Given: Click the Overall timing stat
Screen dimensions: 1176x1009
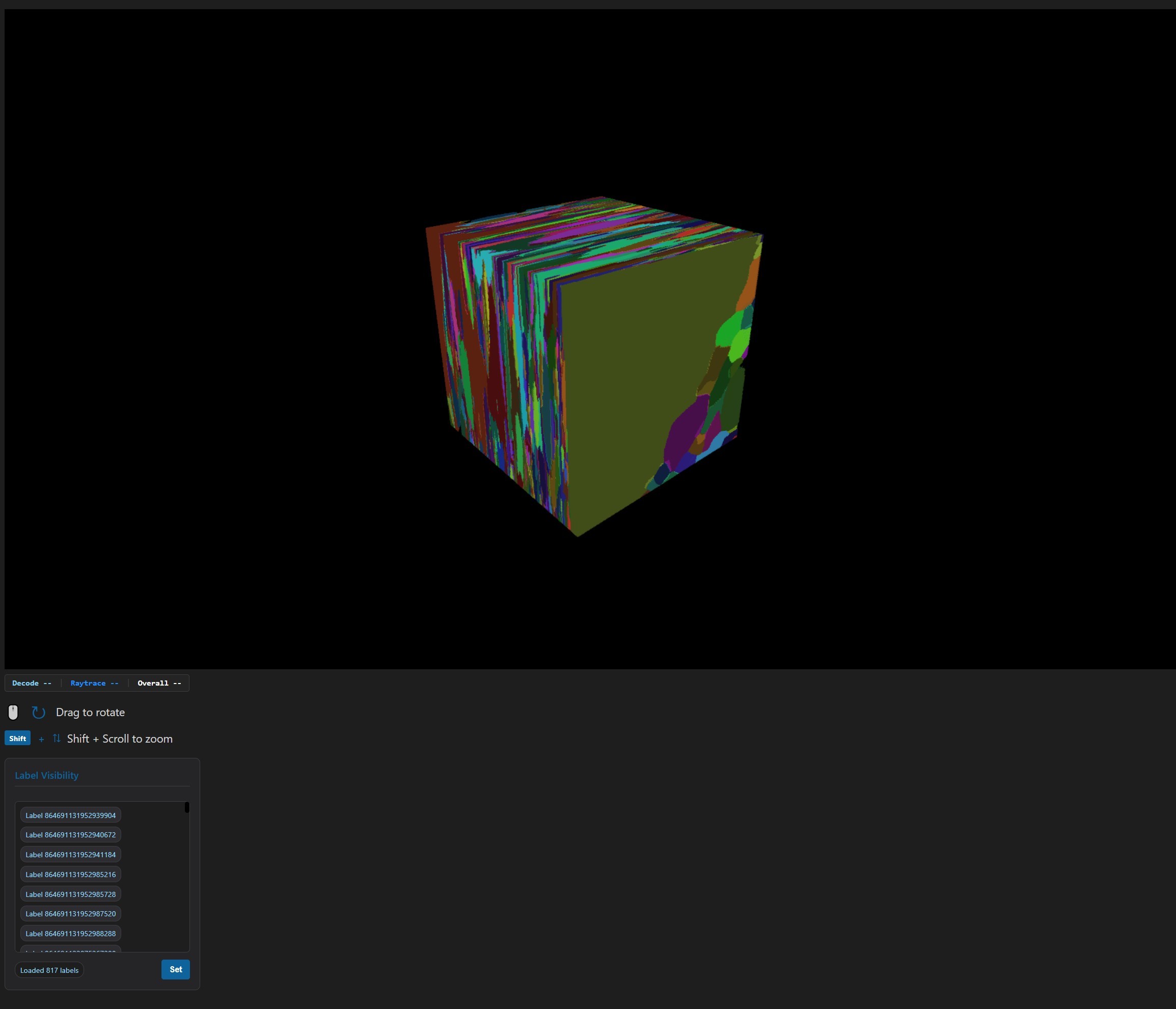Looking at the screenshot, I should point(159,683).
